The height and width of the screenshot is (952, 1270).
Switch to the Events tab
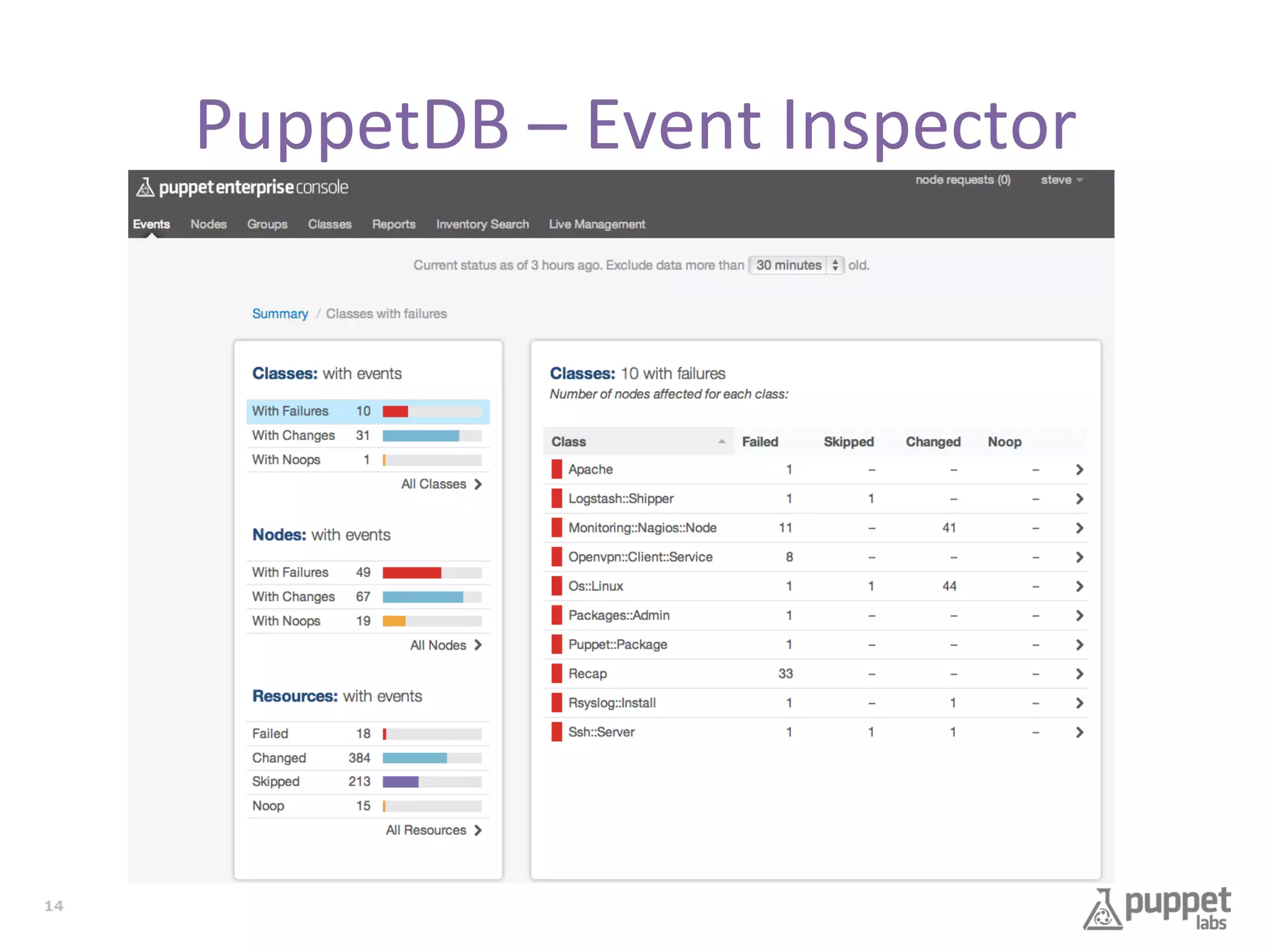point(151,224)
